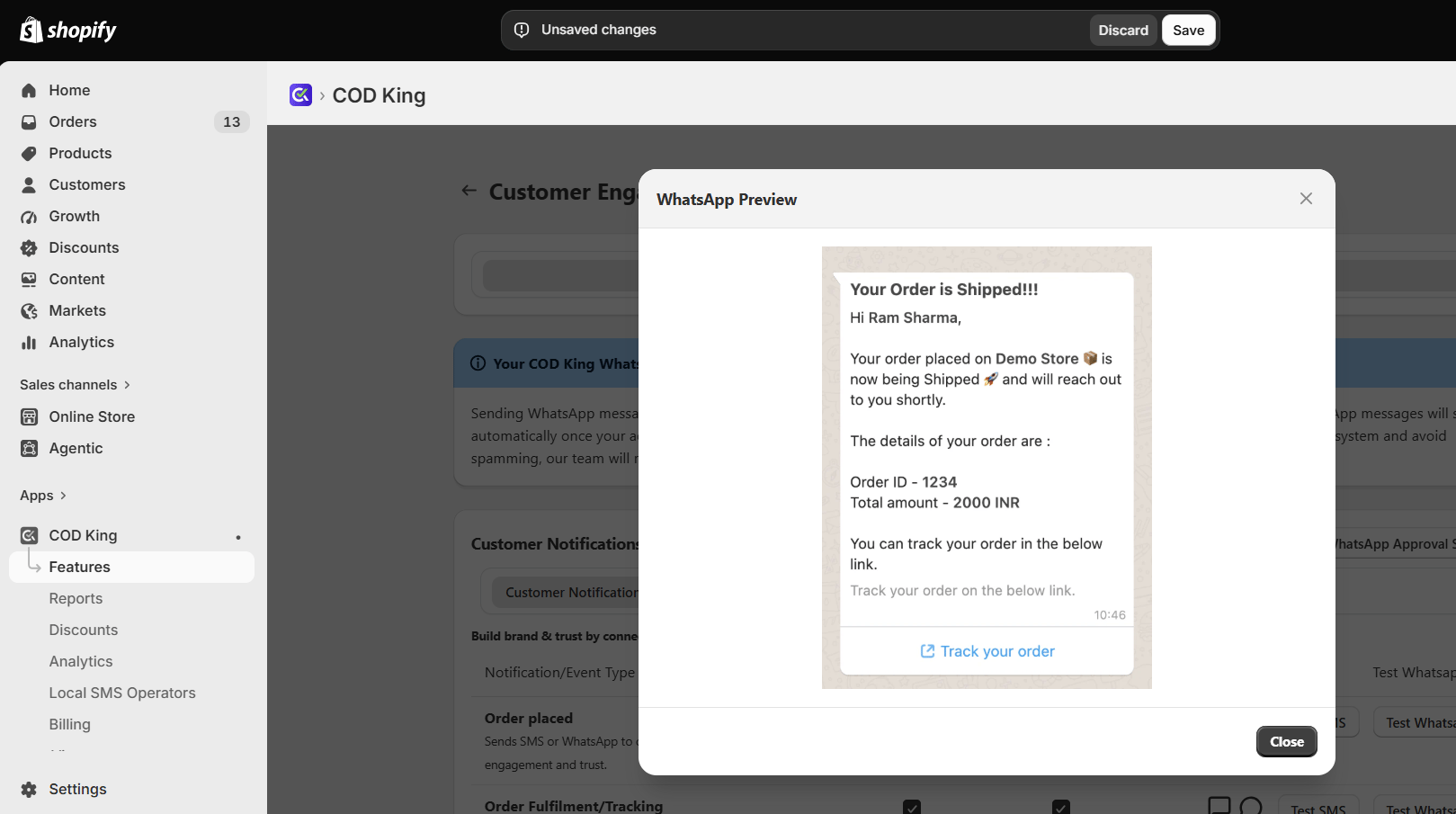Click the "Total amount - 2000 INR" line
Screen dimensions: 1456x814
(x=935, y=503)
